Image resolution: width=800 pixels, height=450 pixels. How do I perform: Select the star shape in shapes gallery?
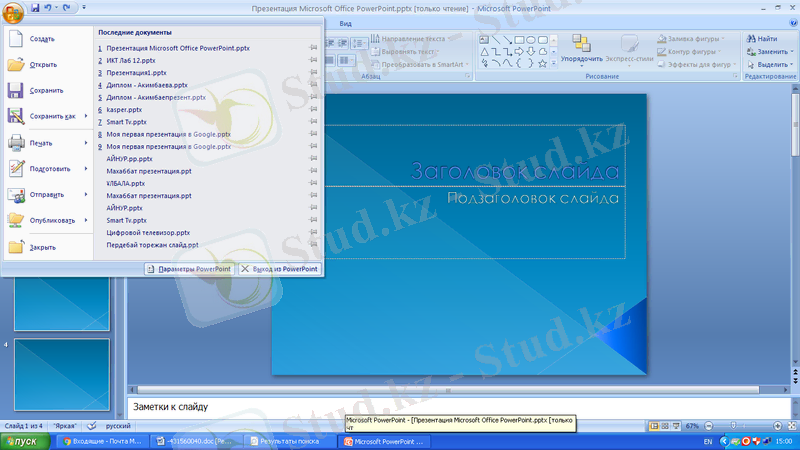point(541,63)
